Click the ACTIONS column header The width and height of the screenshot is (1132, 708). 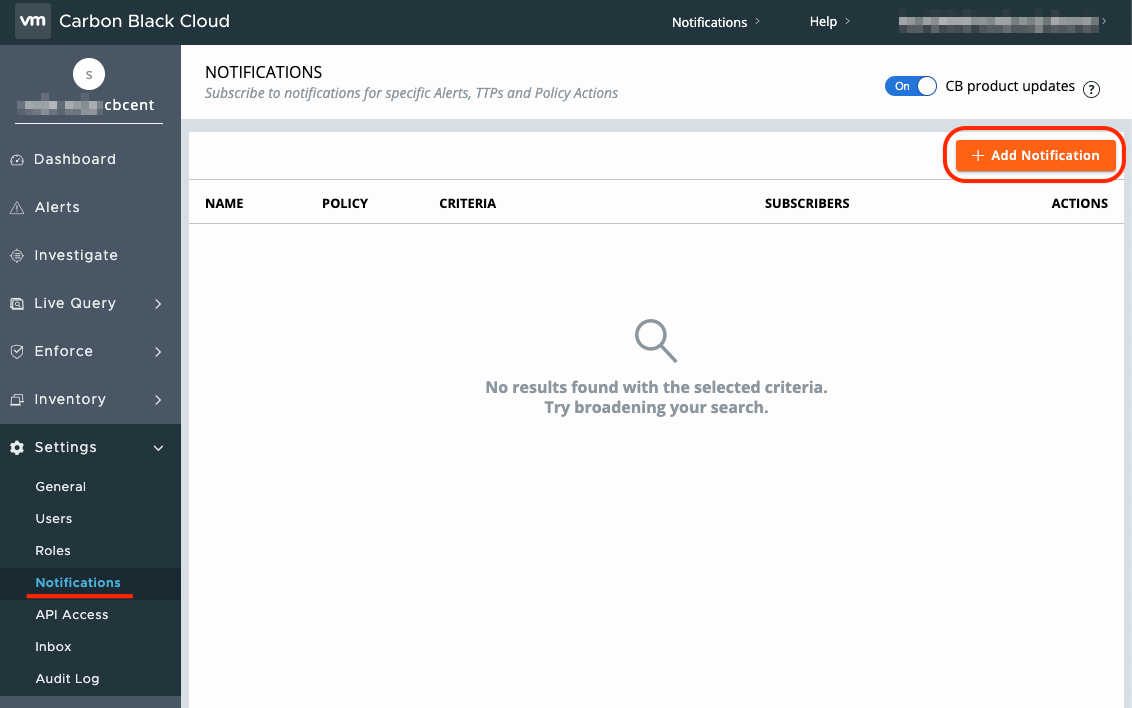[x=1079, y=204]
